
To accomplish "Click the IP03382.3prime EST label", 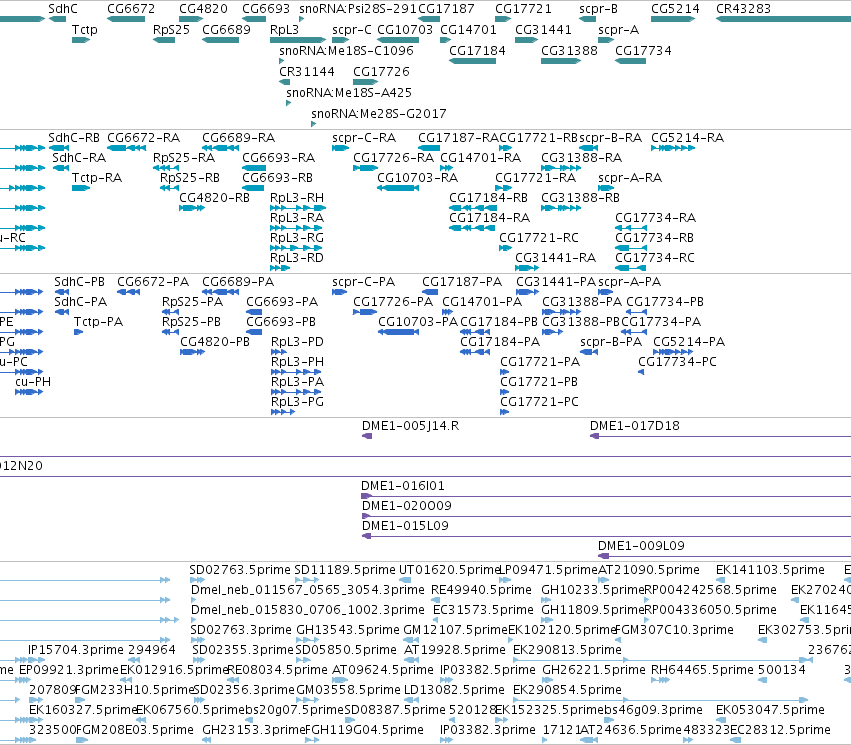I will (x=487, y=730).
